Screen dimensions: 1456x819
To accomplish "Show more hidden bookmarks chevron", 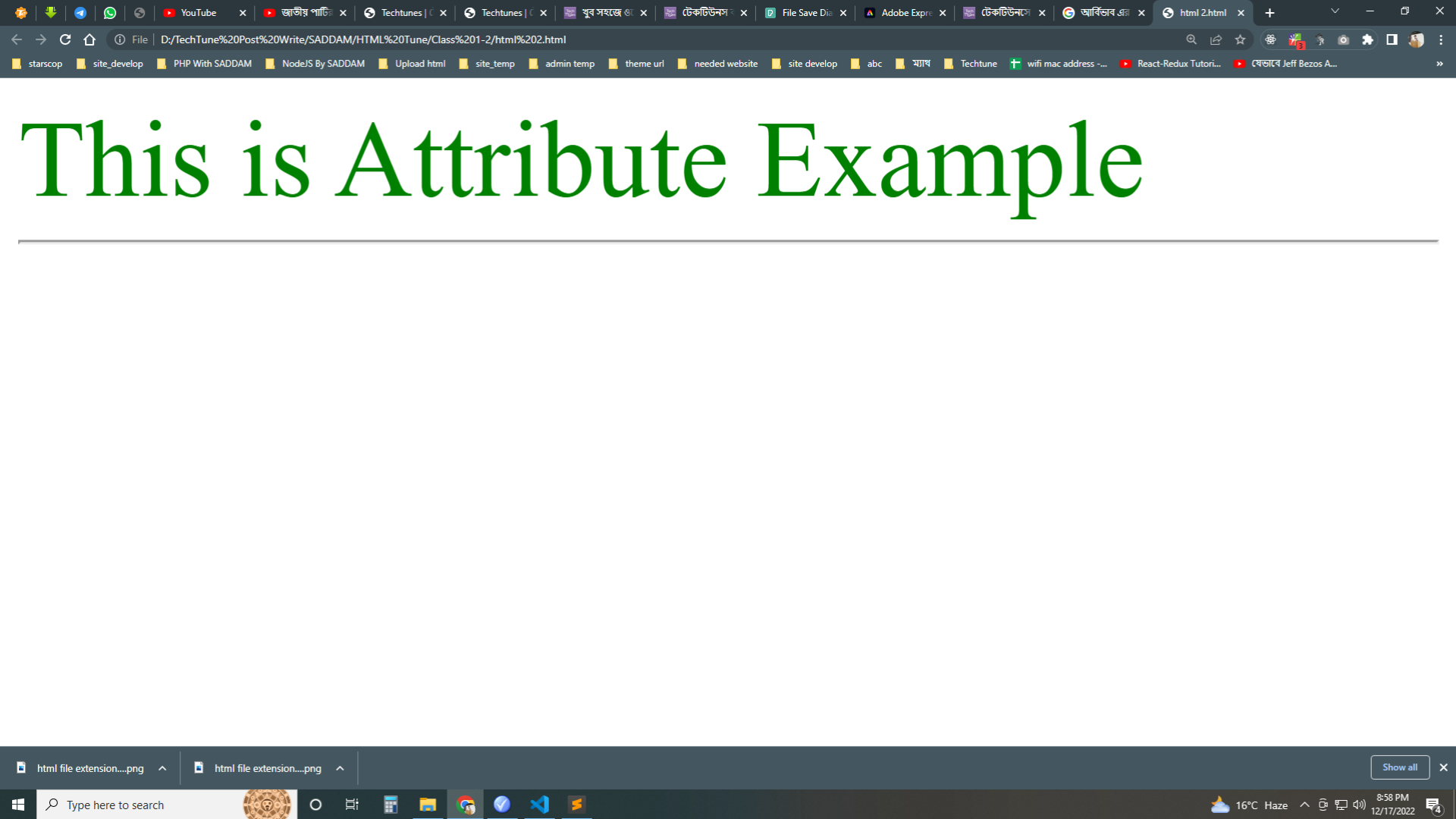I will [x=1439, y=64].
